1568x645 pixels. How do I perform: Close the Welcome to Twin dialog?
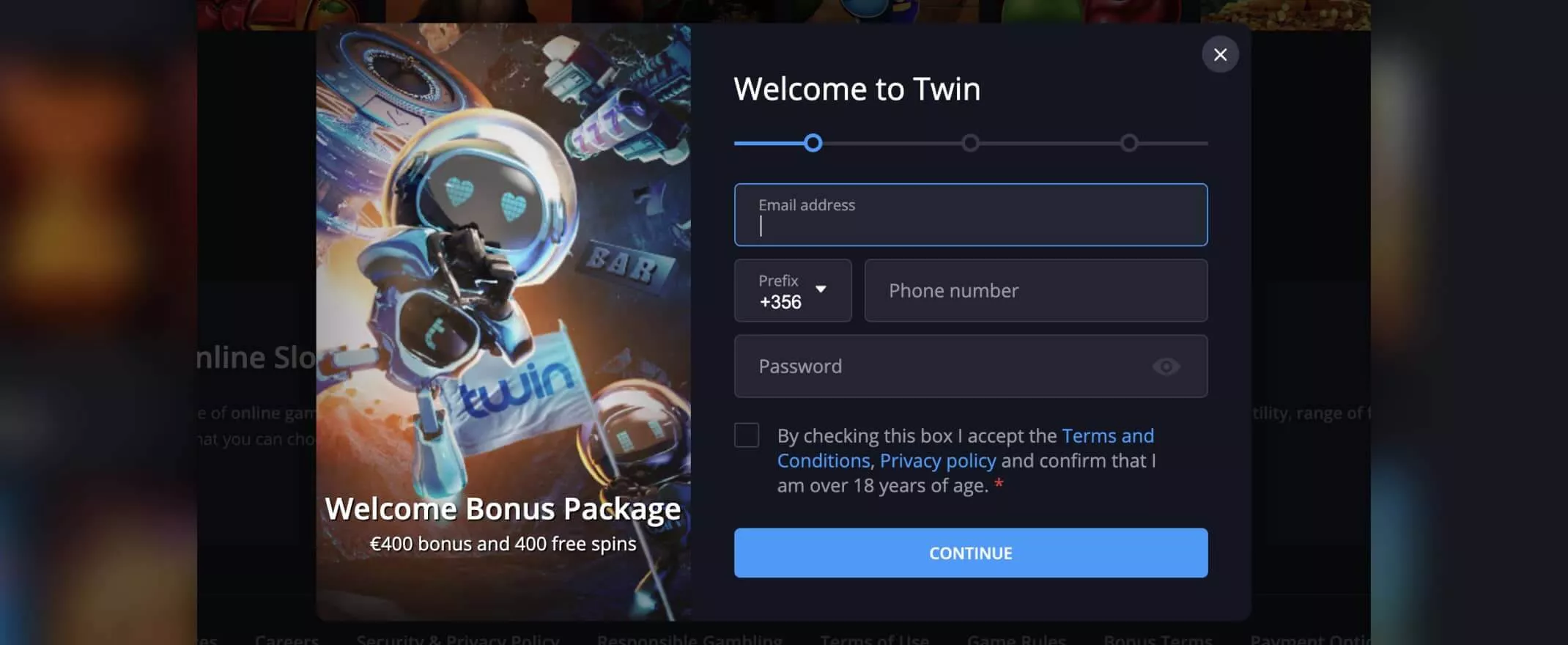pyautogui.click(x=1220, y=54)
